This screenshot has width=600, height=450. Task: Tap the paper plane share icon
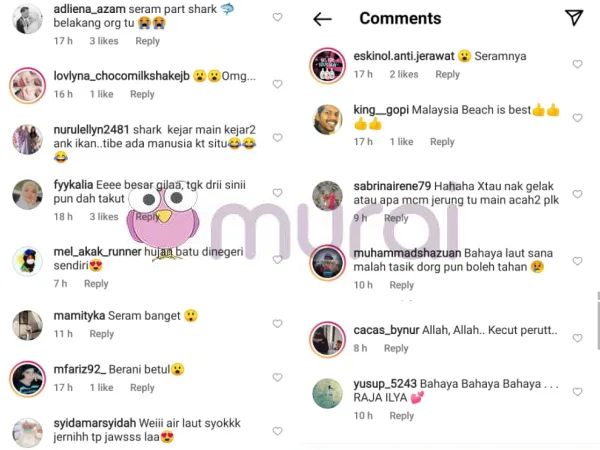(x=574, y=18)
